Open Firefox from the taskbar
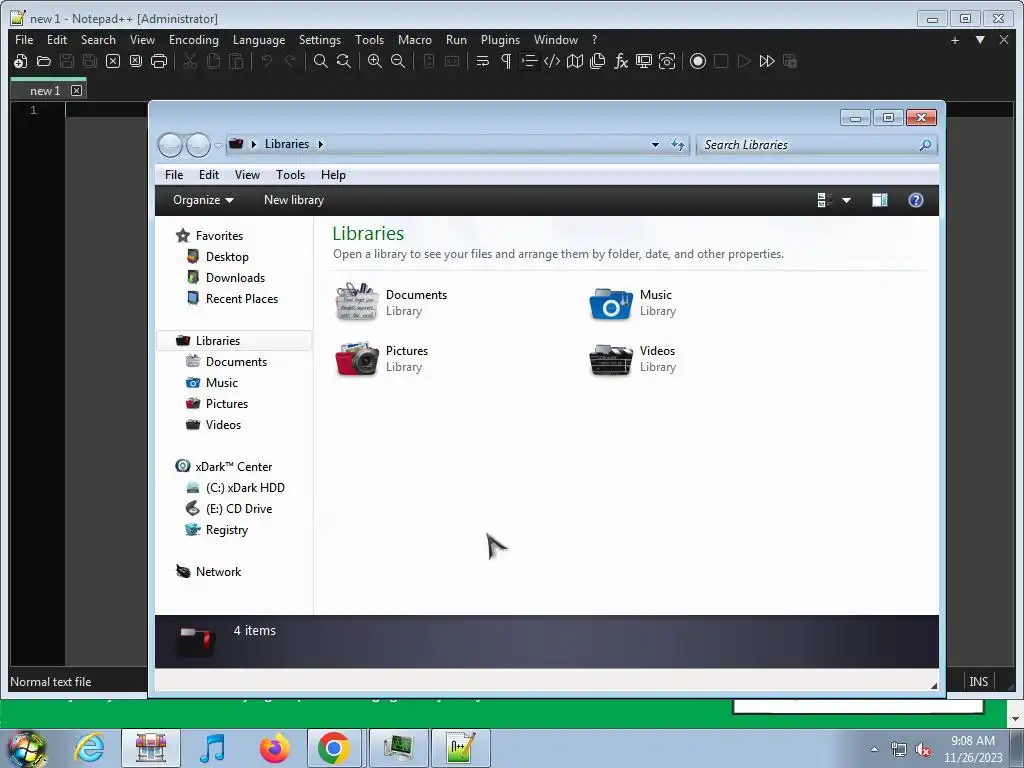 tap(274, 748)
